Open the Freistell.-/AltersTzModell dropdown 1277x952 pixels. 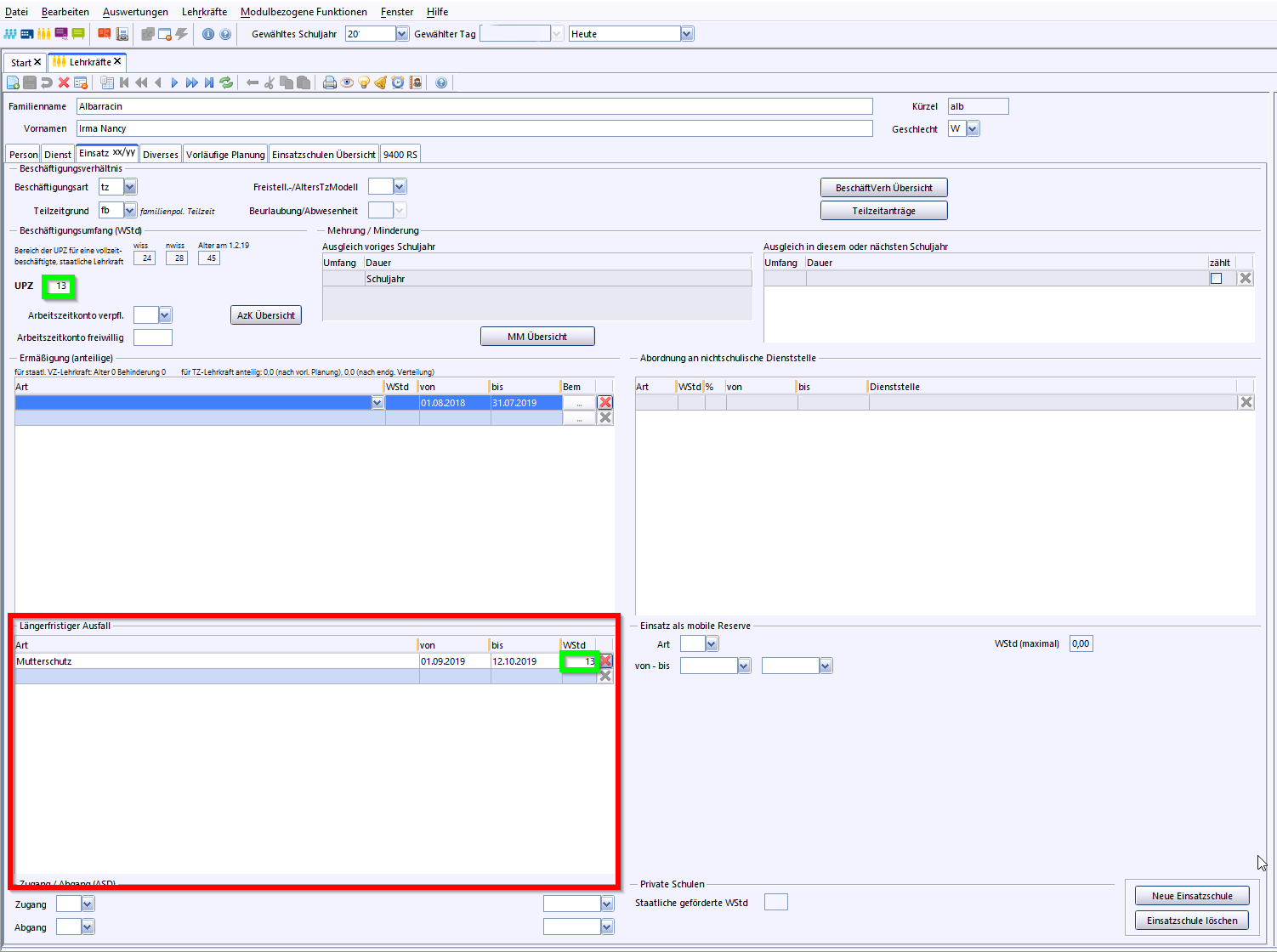(x=400, y=187)
